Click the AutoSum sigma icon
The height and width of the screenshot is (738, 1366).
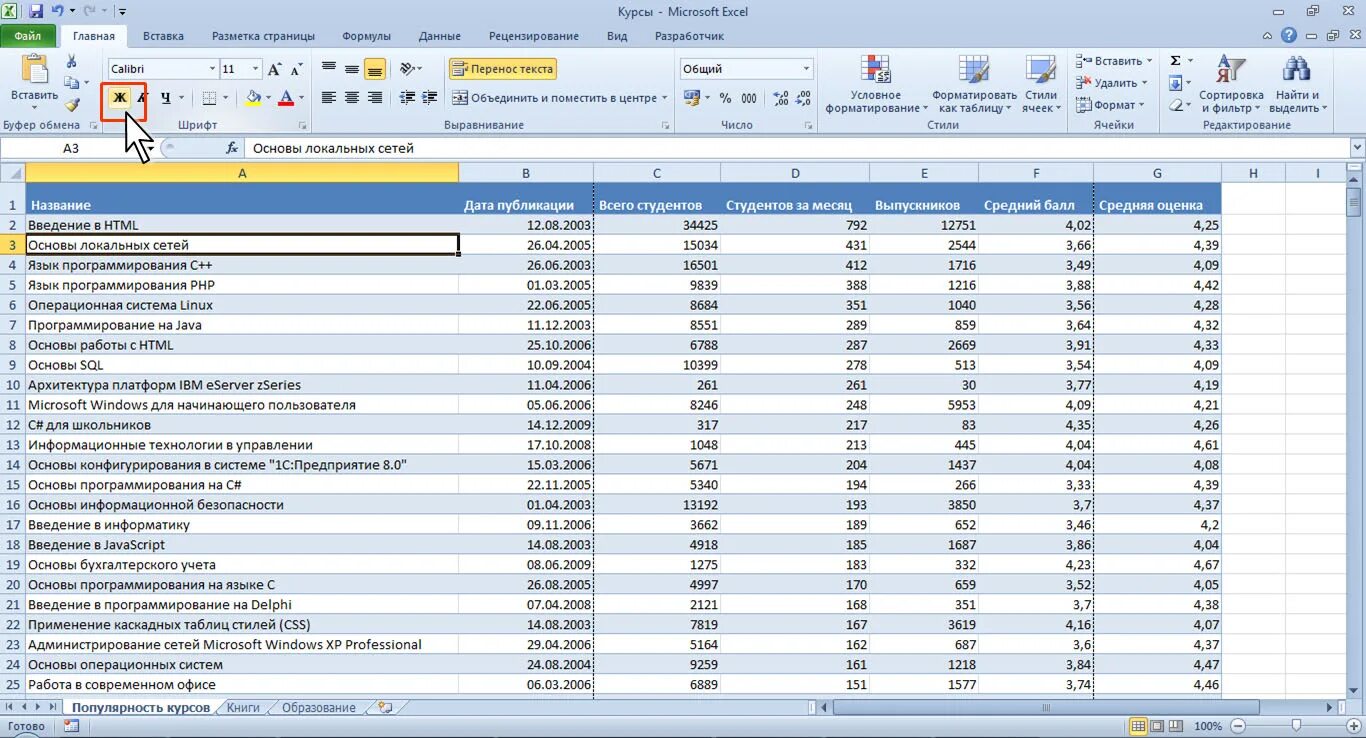coord(1175,61)
